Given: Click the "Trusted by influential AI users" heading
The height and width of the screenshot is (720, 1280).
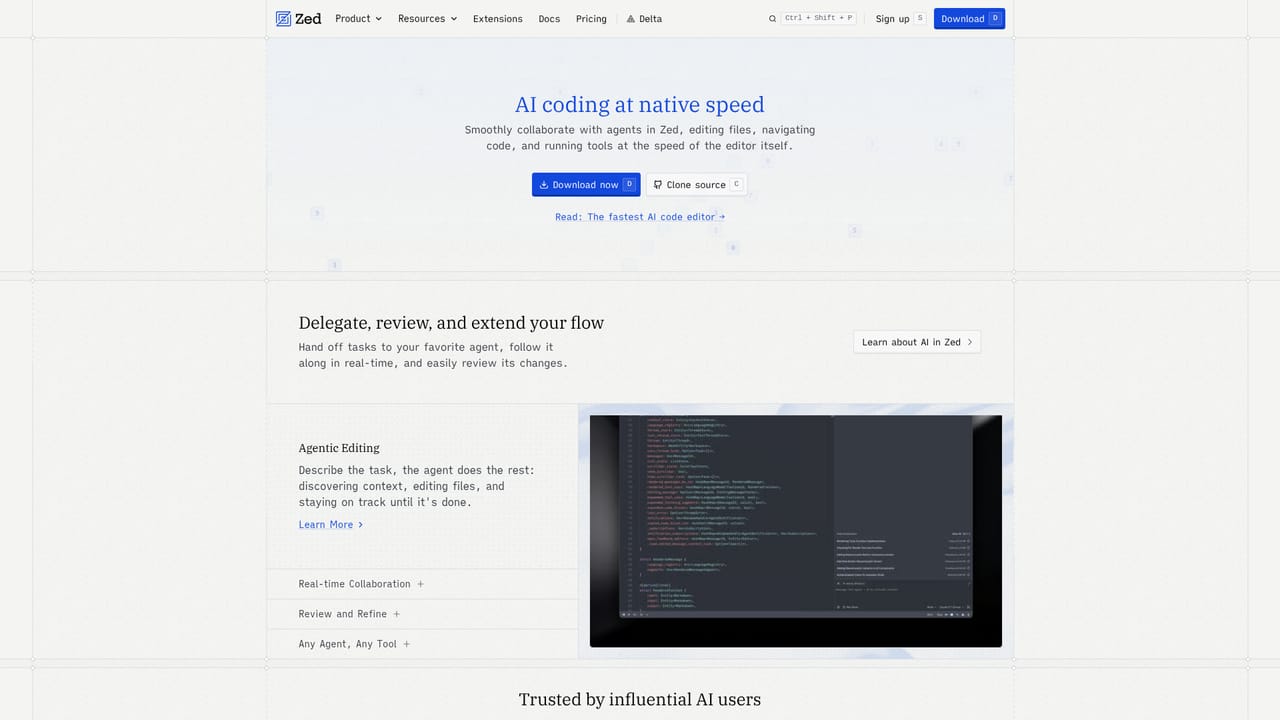Looking at the screenshot, I should coord(640,699).
